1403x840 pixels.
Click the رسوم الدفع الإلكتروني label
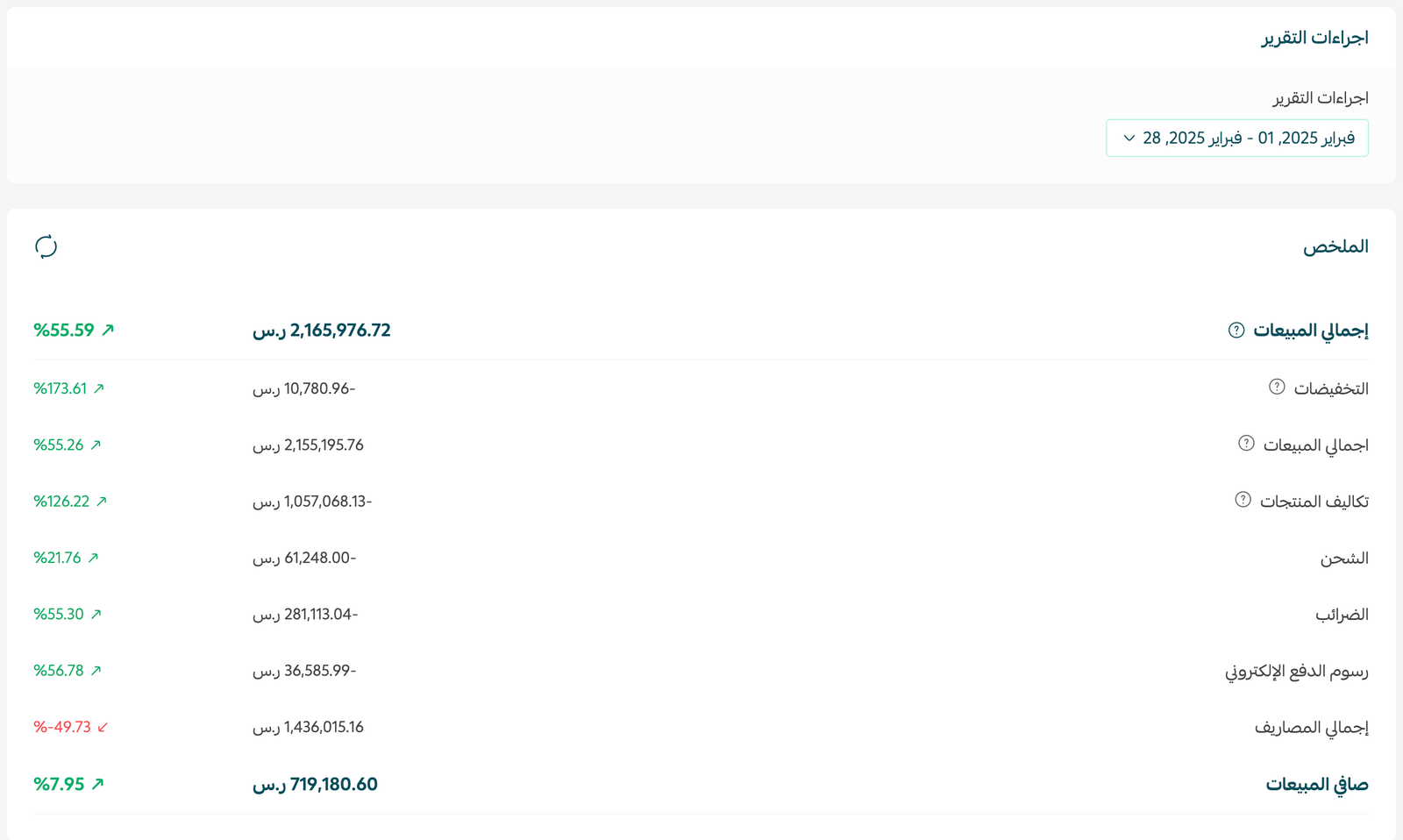(x=1296, y=672)
